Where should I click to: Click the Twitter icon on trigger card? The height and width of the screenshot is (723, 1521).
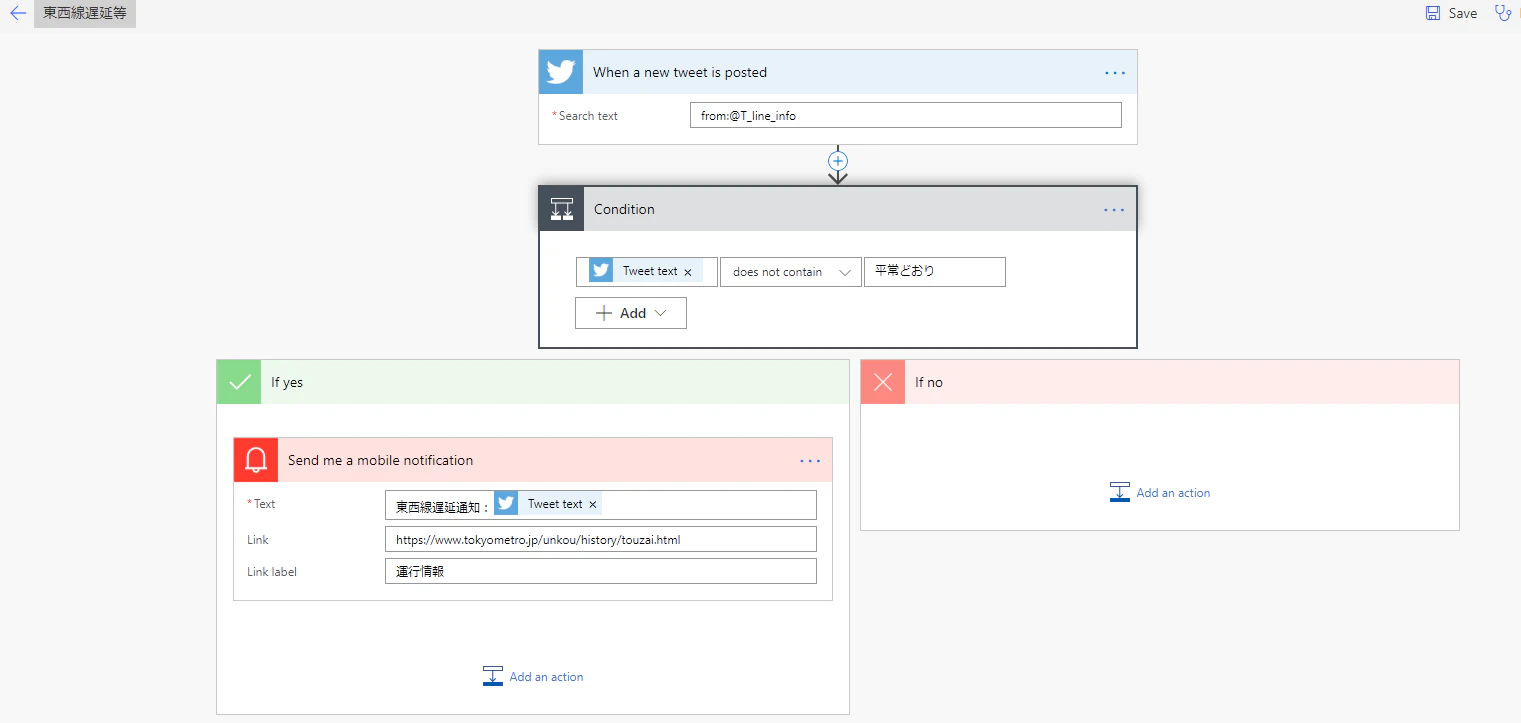(x=561, y=72)
